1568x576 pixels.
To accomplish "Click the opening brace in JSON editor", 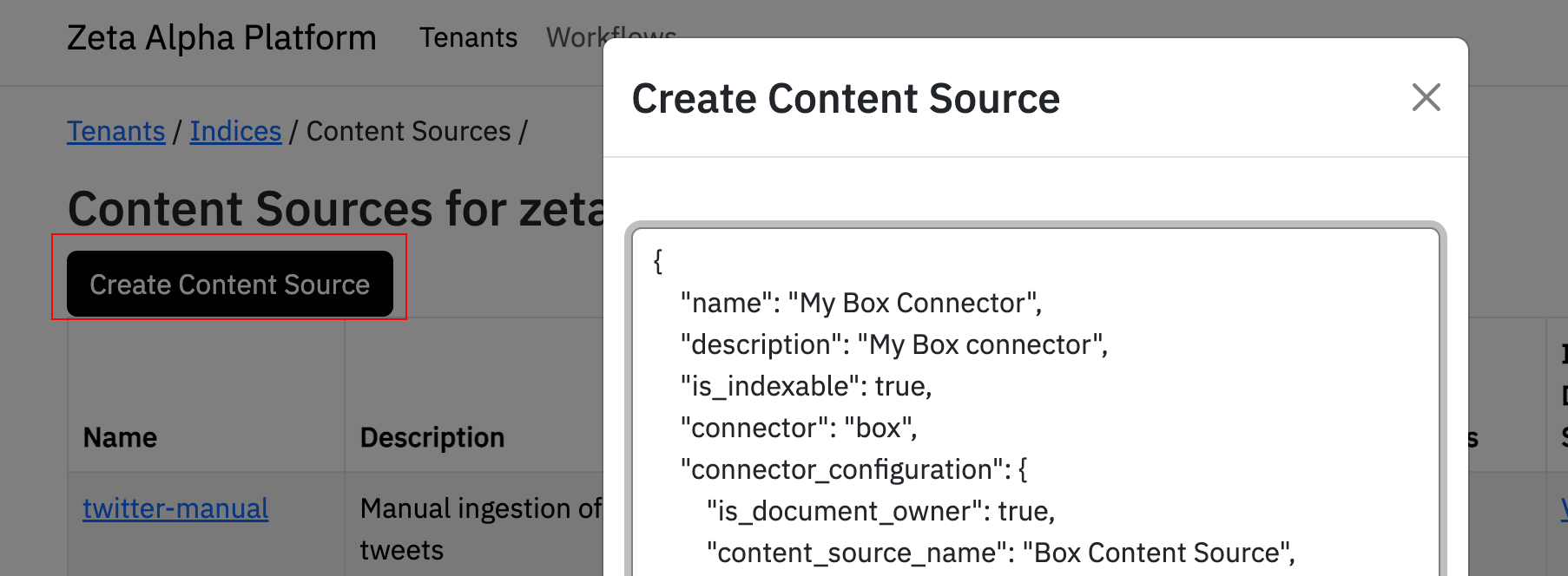I will (658, 261).
